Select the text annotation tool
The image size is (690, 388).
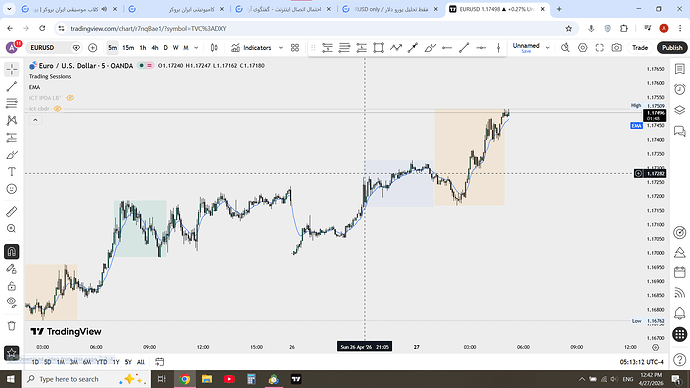[x=12, y=172]
